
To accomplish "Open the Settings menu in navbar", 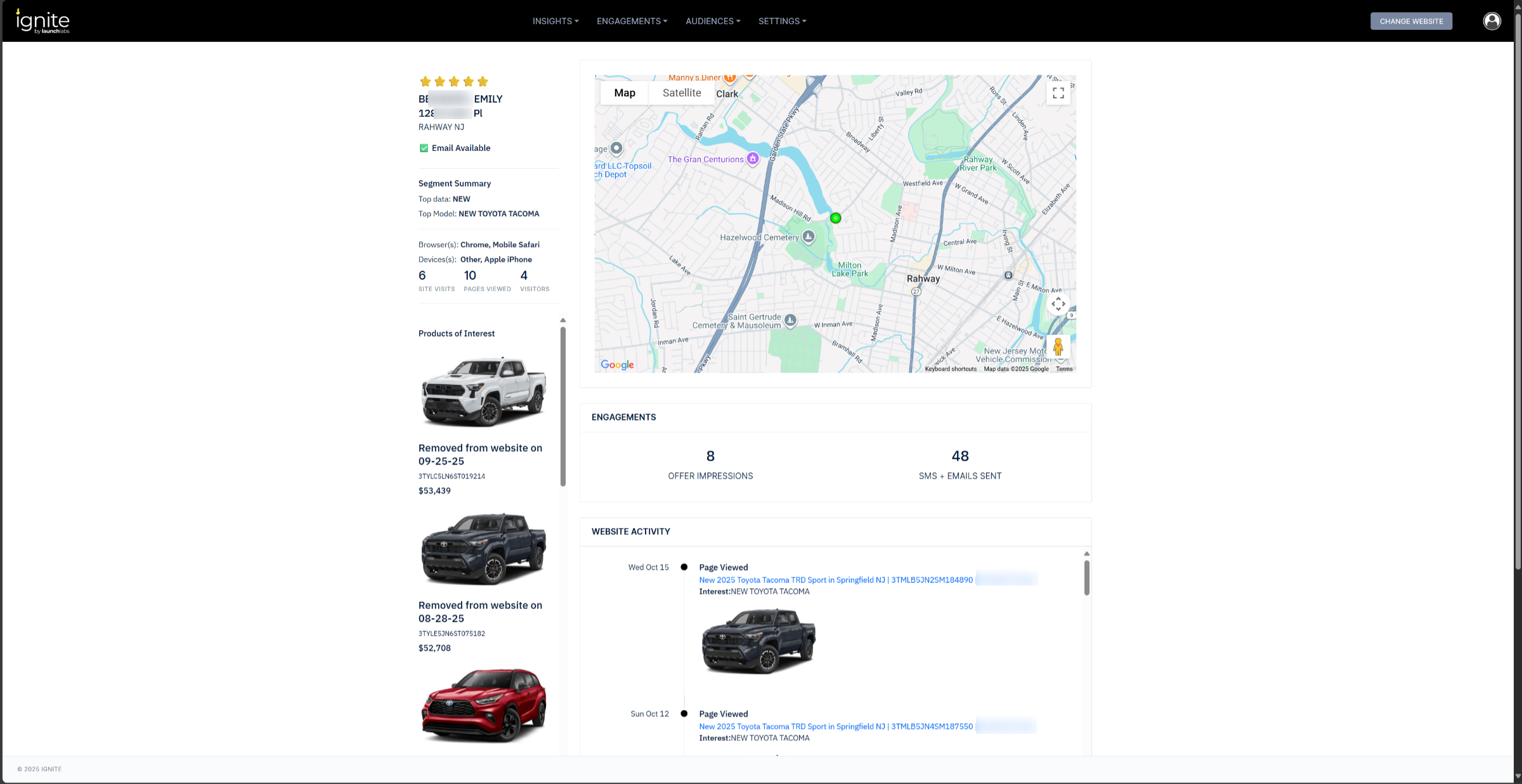I will click(782, 21).
